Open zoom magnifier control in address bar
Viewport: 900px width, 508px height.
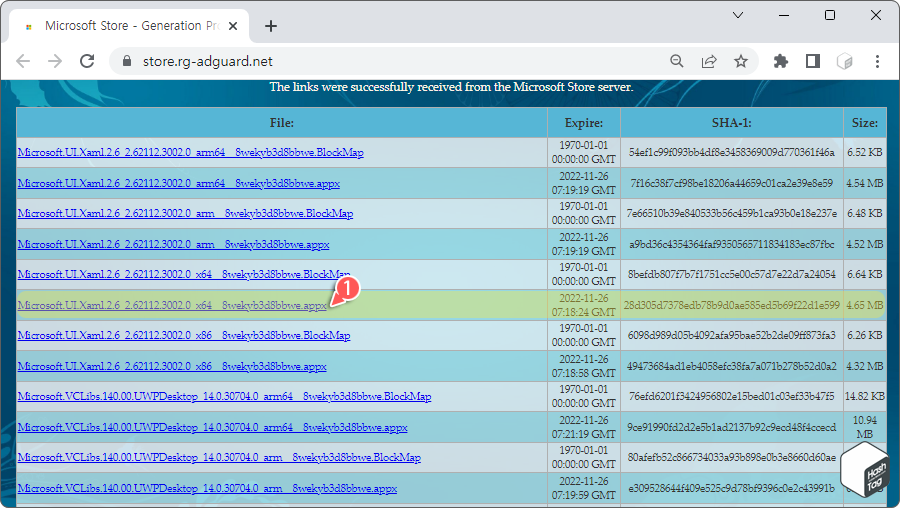click(x=677, y=61)
